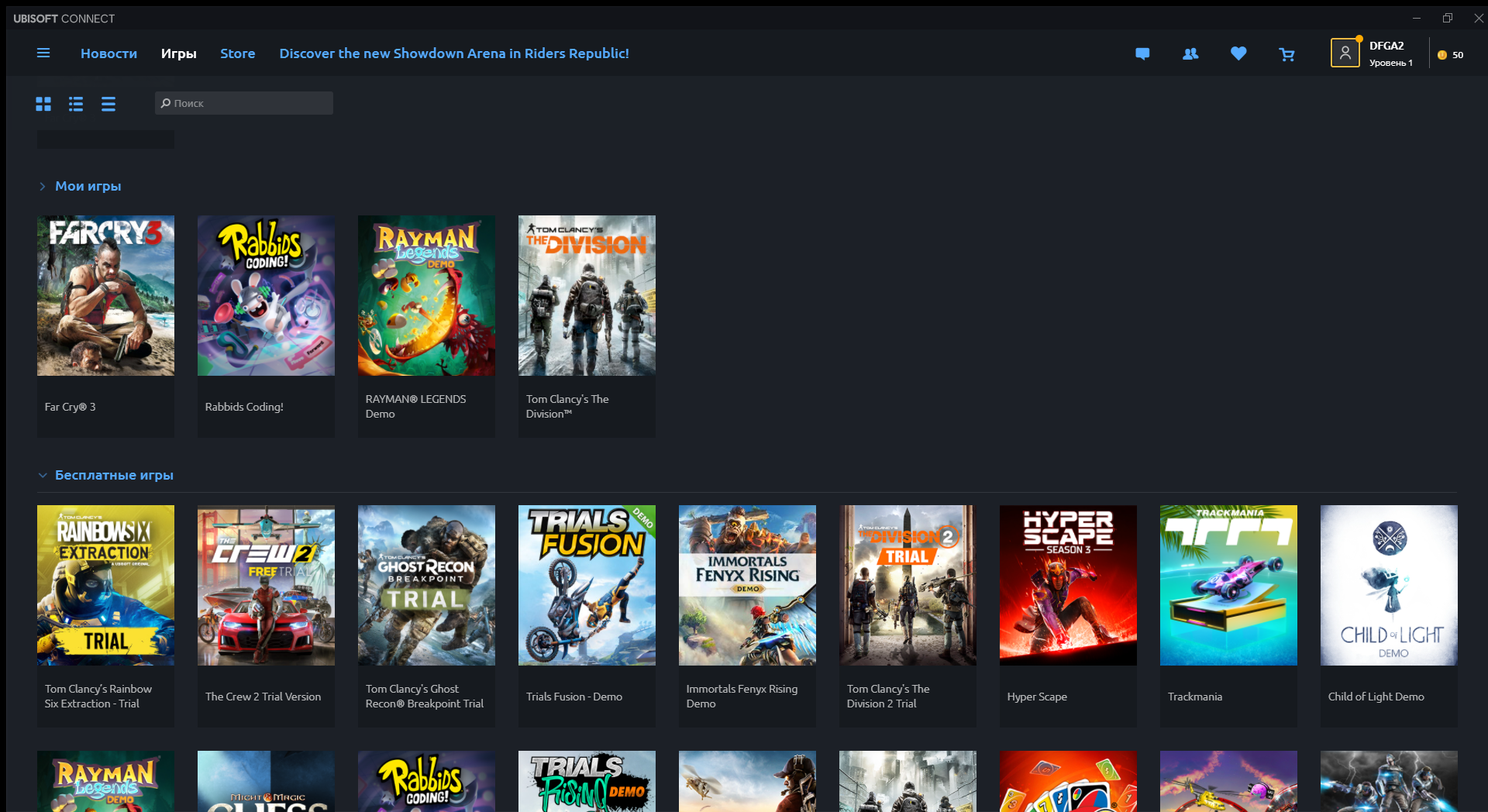Select The Division 2 Trial title text
Viewport: 1488px width, 812px height.
point(888,697)
